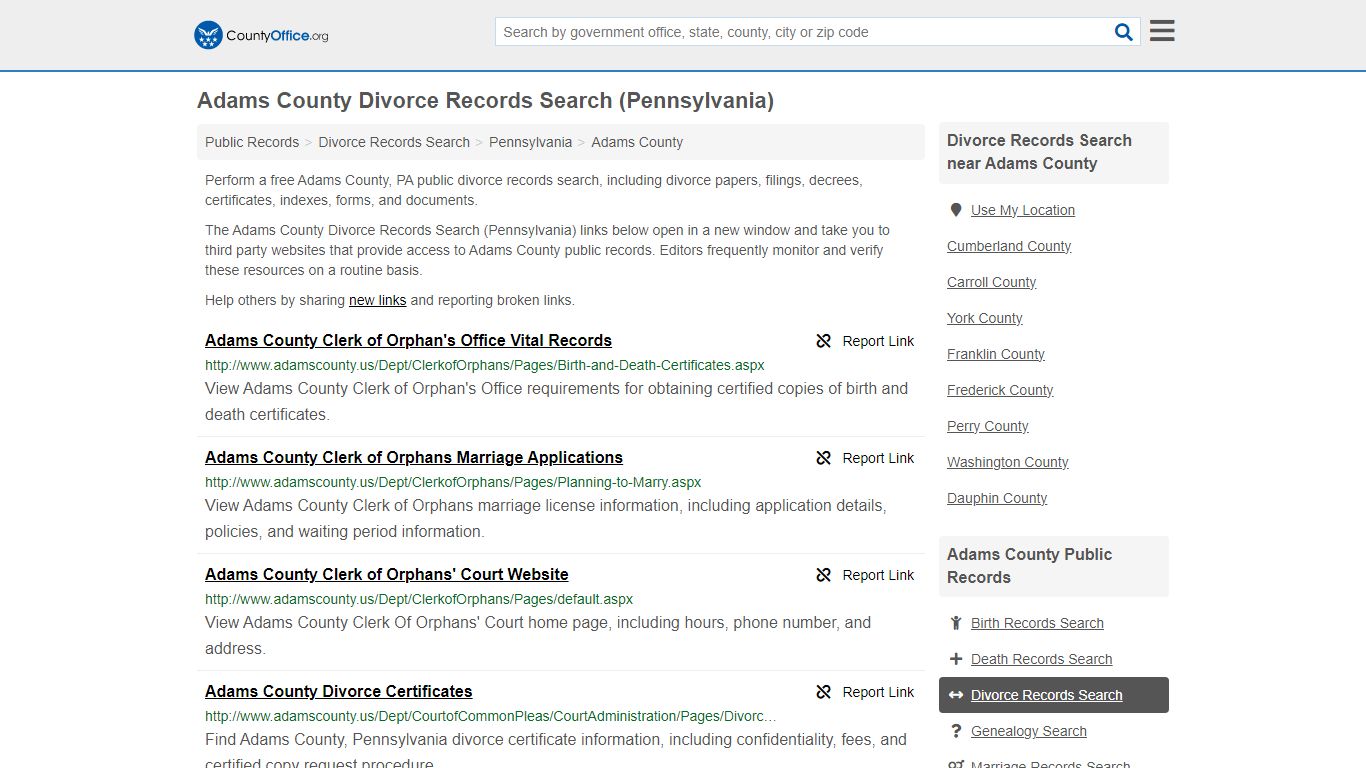Click broken-link icon for Marriage Applications

824,458
